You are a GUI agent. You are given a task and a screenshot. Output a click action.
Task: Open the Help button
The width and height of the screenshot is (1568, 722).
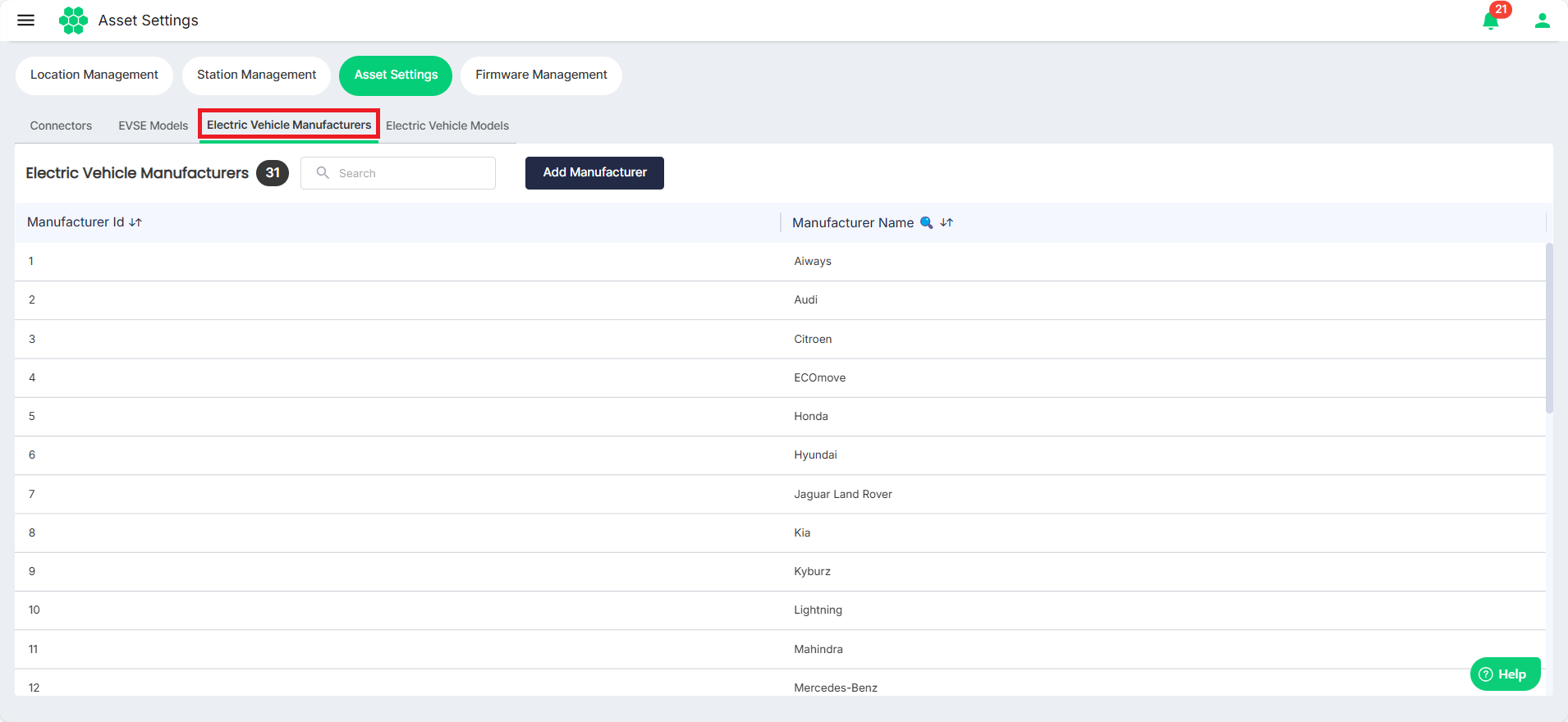click(x=1505, y=674)
